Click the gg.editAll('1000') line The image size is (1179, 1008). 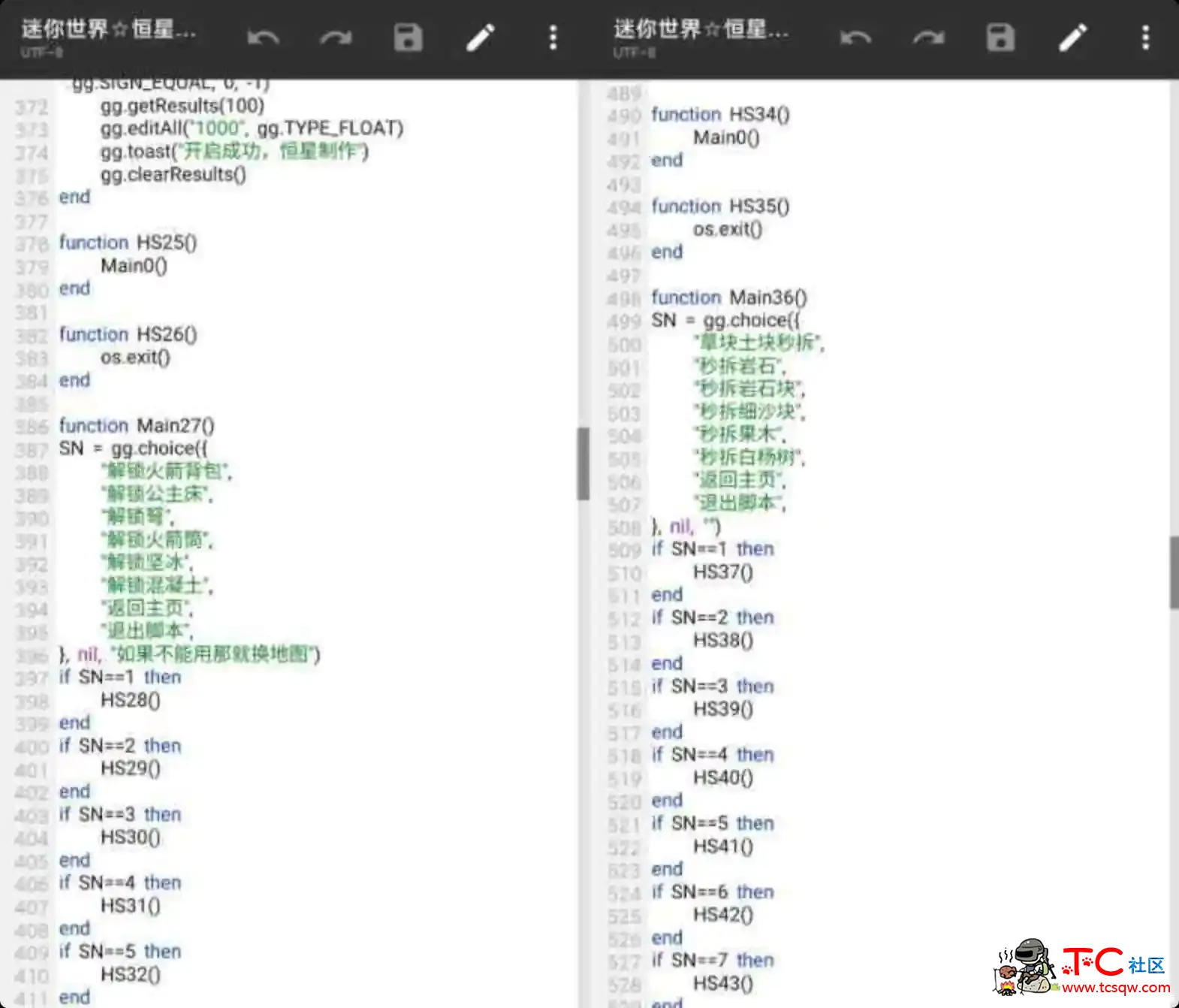252,128
